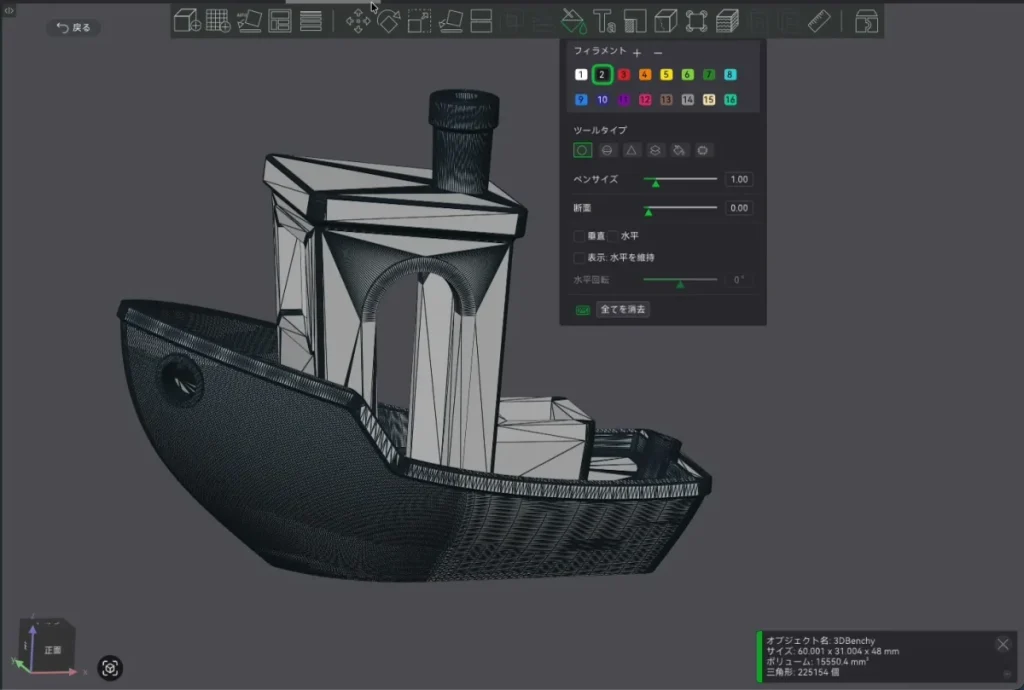
Task: Adjust the ペンサイズ pen size slider
Action: (680, 180)
